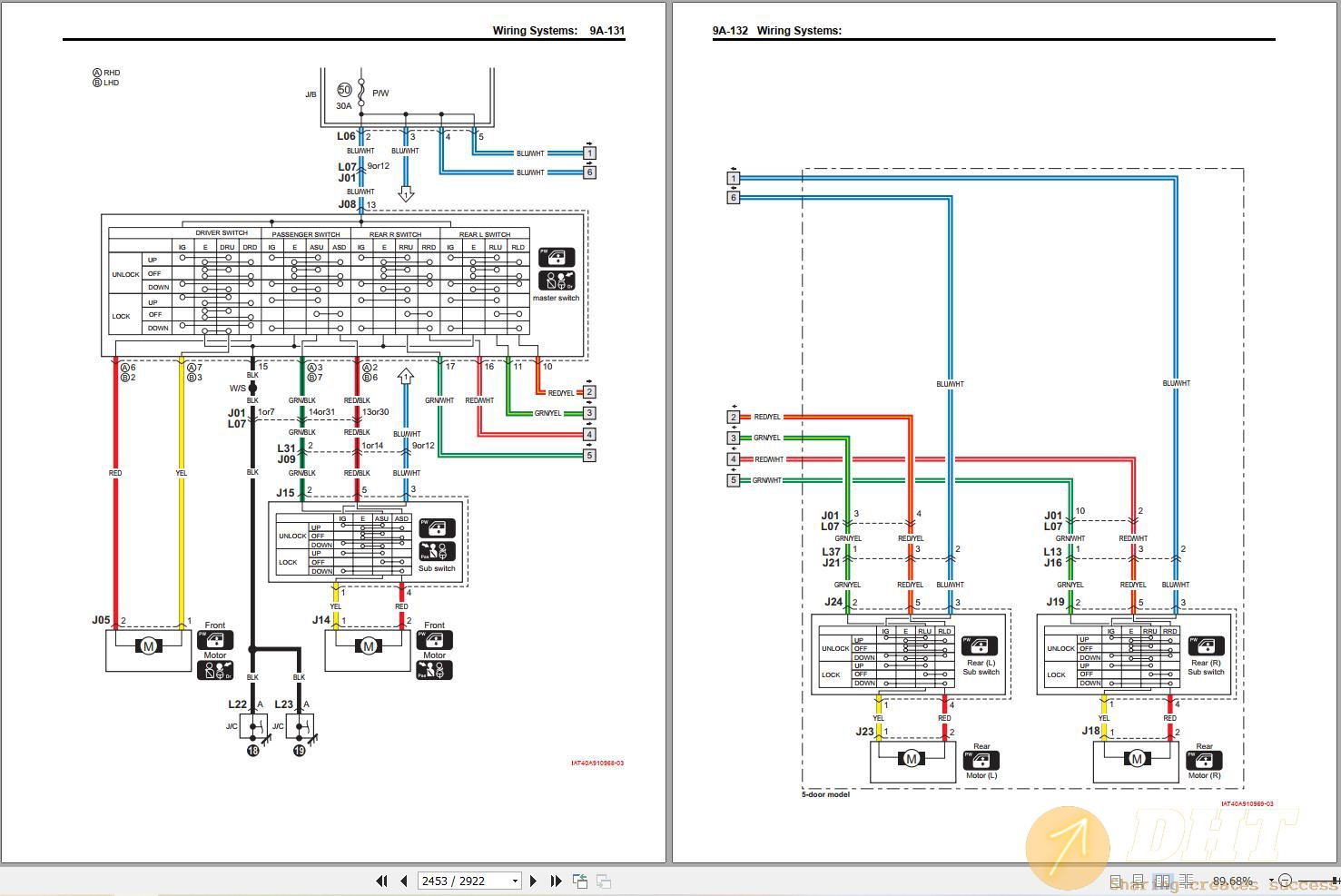Click connector label J19
Screen dimensions: 1341x896
[x=1055, y=601]
